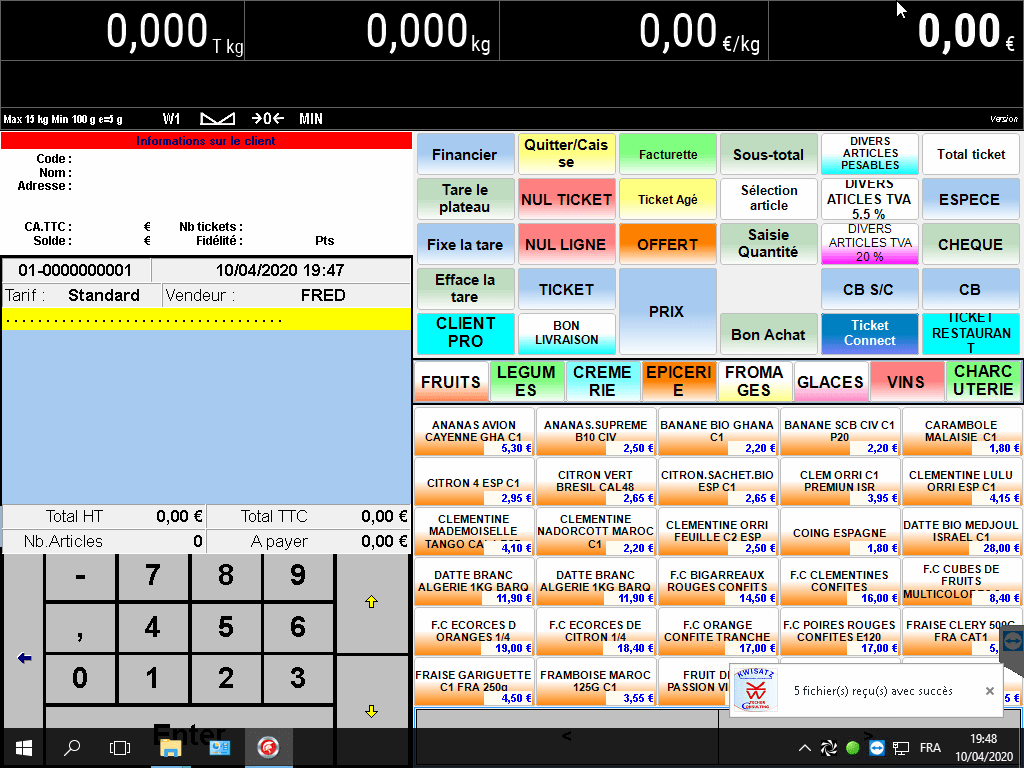The image size is (1024, 768).
Task: Open Facturette button
Action: (x=667, y=155)
